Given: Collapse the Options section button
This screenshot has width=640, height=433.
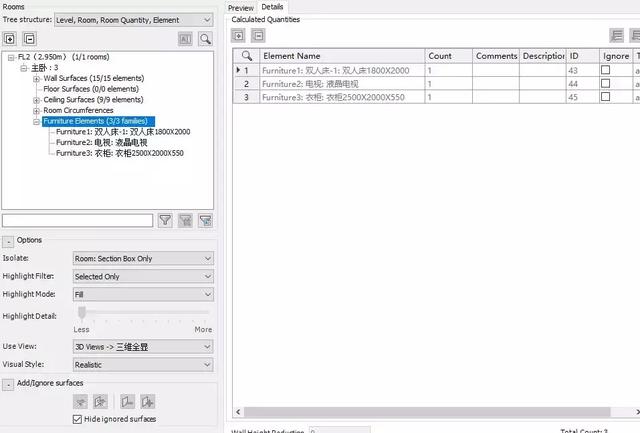Looking at the screenshot, I should (8, 240).
